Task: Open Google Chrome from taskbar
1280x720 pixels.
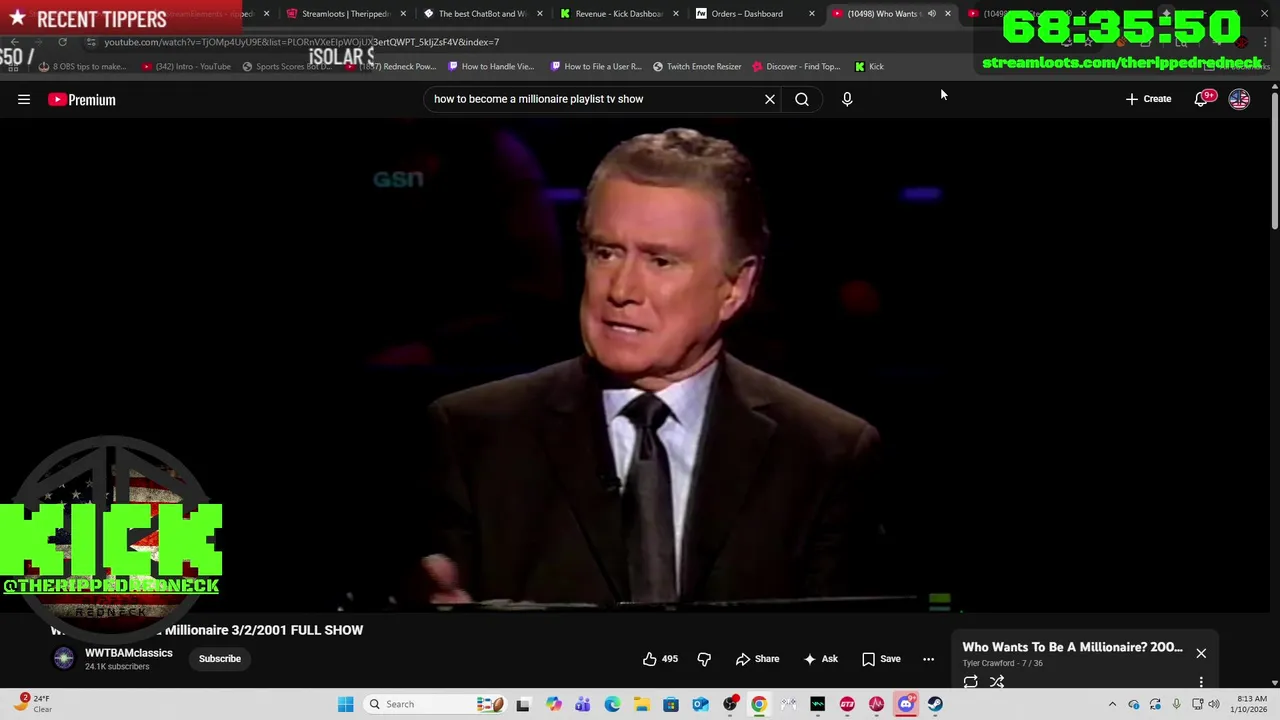Action: coord(759,704)
